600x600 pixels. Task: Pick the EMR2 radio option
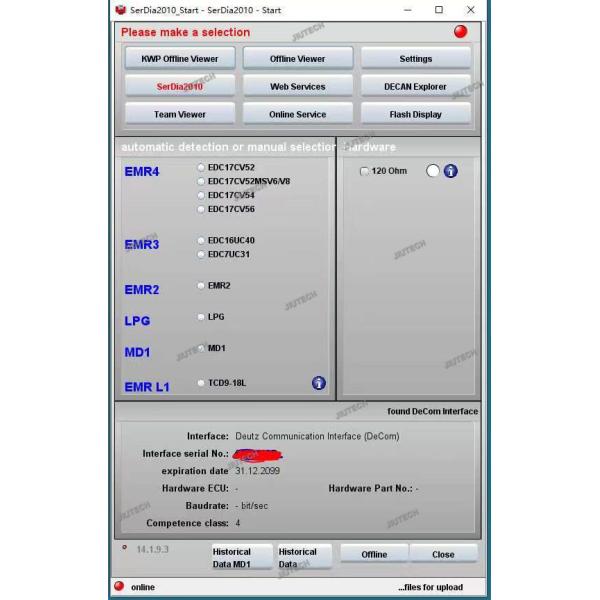tap(201, 285)
